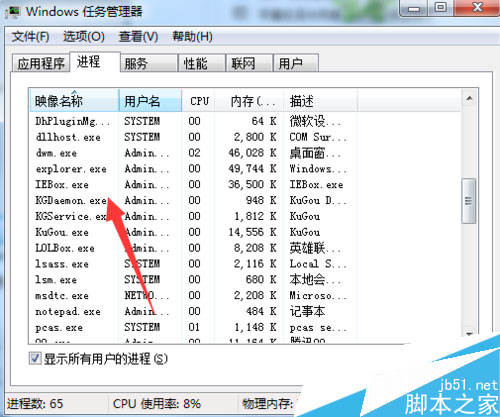Image resolution: width=500 pixels, height=417 pixels.
Task: Click the Task Manager title bar icon
Action: (x=12, y=11)
